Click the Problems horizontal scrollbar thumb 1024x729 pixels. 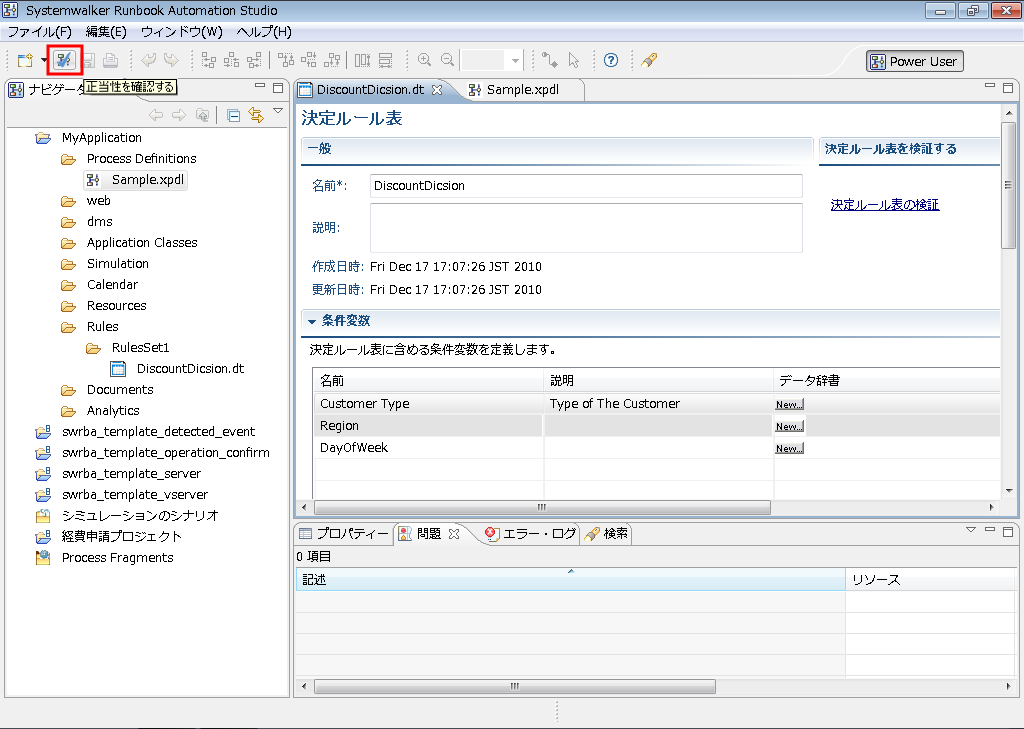click(x=515, y=687)
